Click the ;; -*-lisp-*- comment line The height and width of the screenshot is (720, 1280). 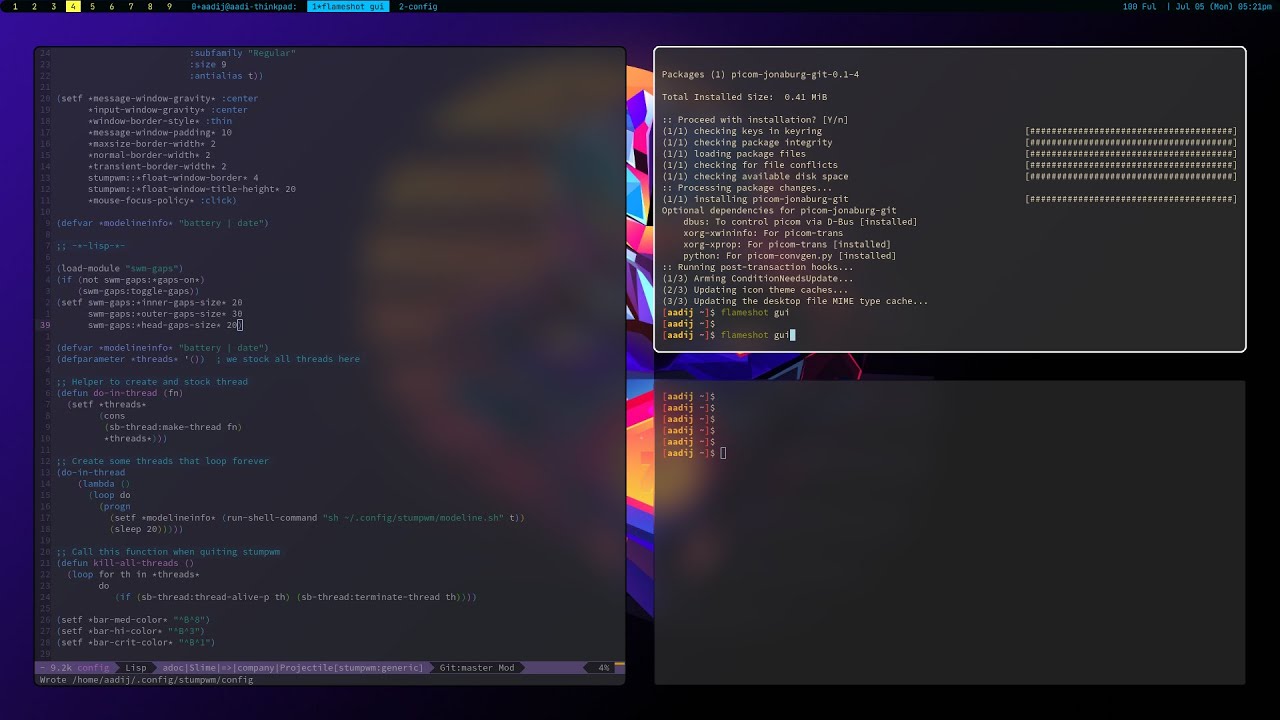91,245
